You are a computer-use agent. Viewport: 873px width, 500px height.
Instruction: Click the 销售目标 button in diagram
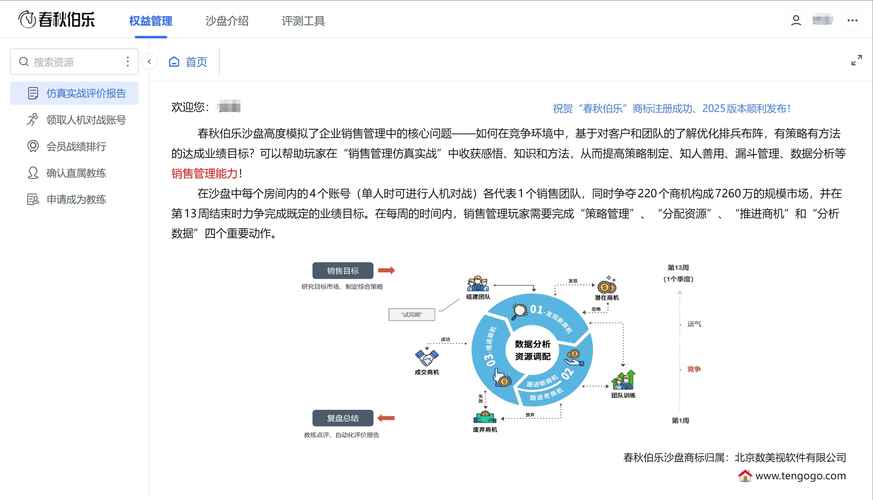[x=342, y=271]
